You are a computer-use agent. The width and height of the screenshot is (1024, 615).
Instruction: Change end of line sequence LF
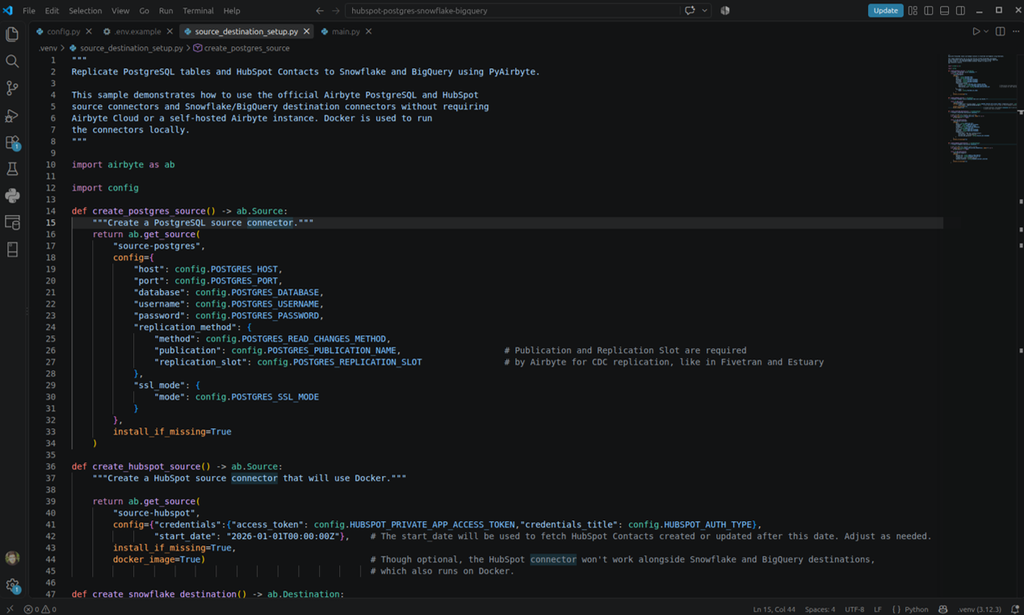point(878,609)
